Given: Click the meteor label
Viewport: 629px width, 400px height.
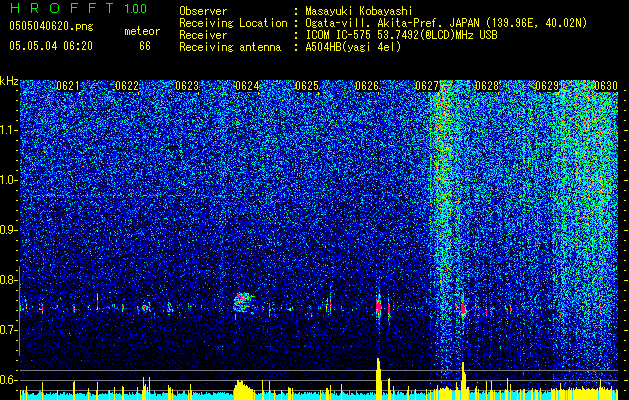Looking at the screenshot, I should [x=142, y=31].
